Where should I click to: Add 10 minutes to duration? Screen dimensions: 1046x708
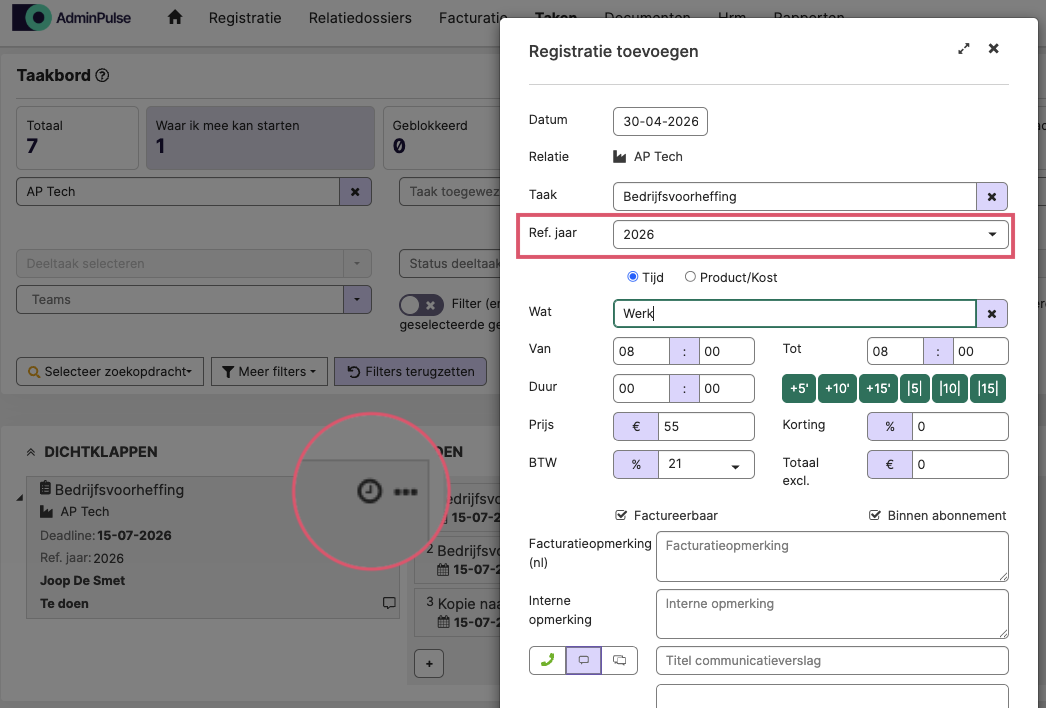point(837,388)
